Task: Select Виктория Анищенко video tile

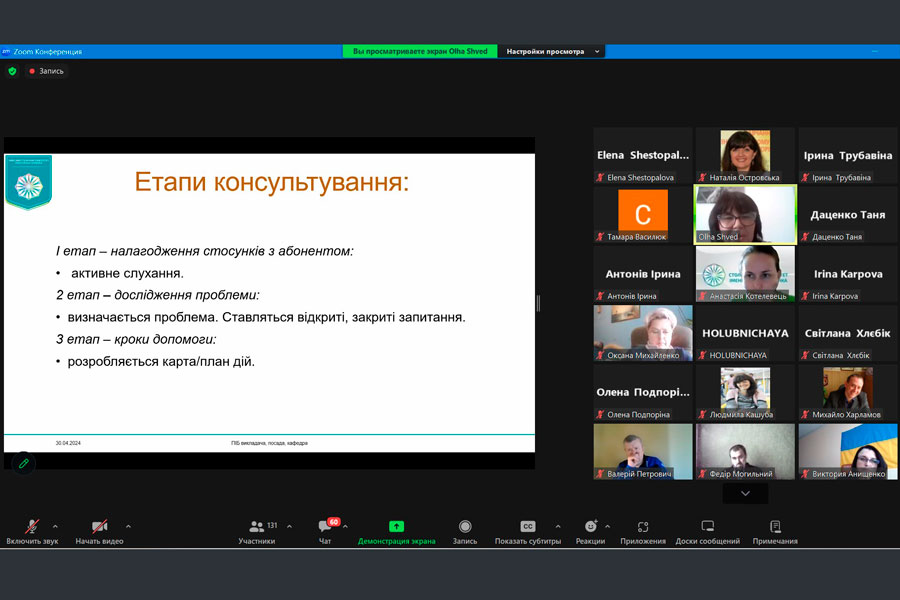Action: click(848, 451)
